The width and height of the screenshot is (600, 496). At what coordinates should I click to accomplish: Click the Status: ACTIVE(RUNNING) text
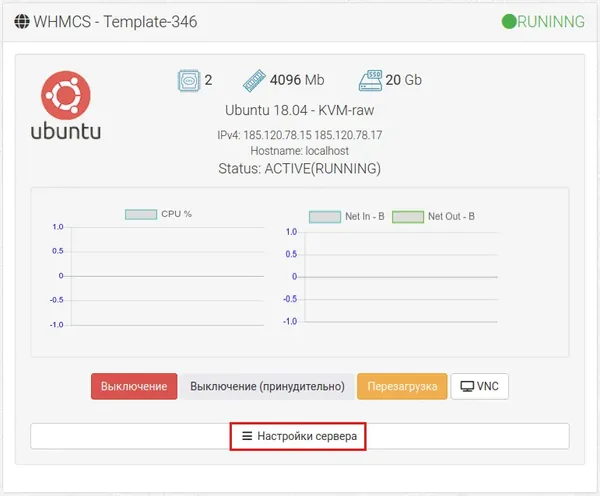click(300, 168)
